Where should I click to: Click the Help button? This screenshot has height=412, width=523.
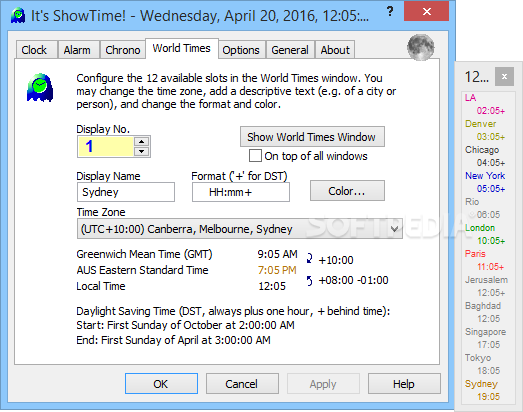tap(404, 384)
